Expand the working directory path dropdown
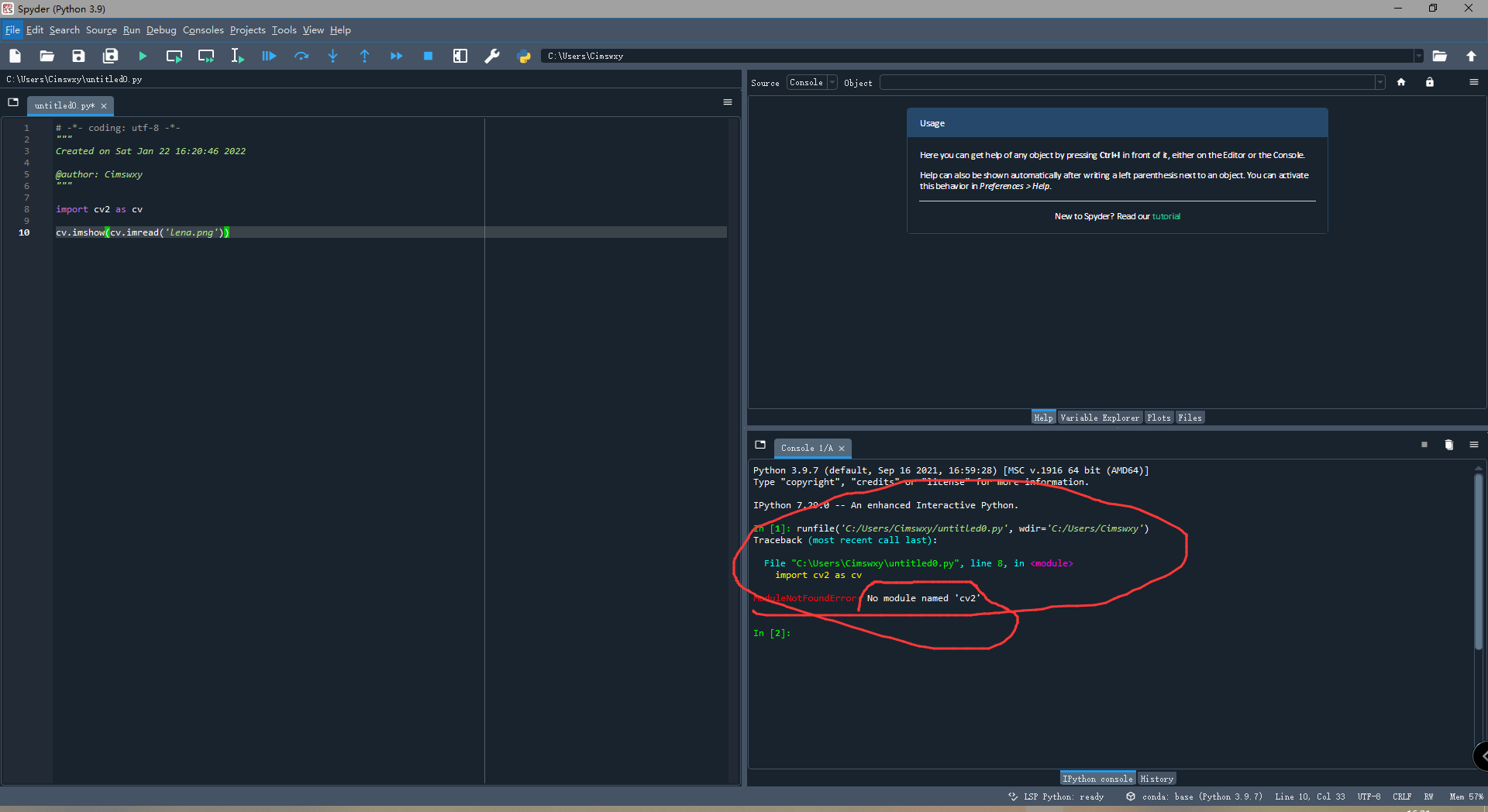This screenshot has width=1488, height=812. [x=1419, y=56]
